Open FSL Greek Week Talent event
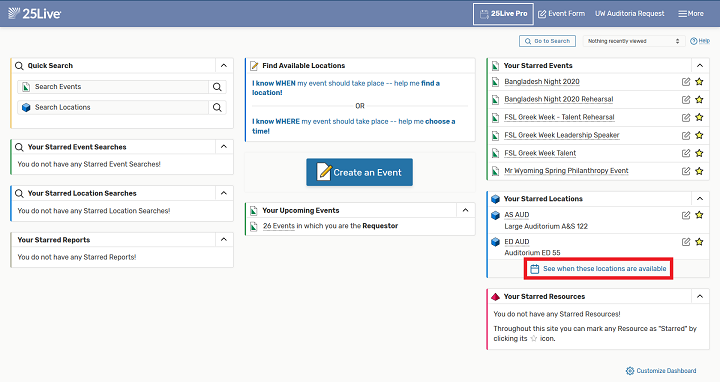This screenshot has height=382, width=720. [540, 153]
